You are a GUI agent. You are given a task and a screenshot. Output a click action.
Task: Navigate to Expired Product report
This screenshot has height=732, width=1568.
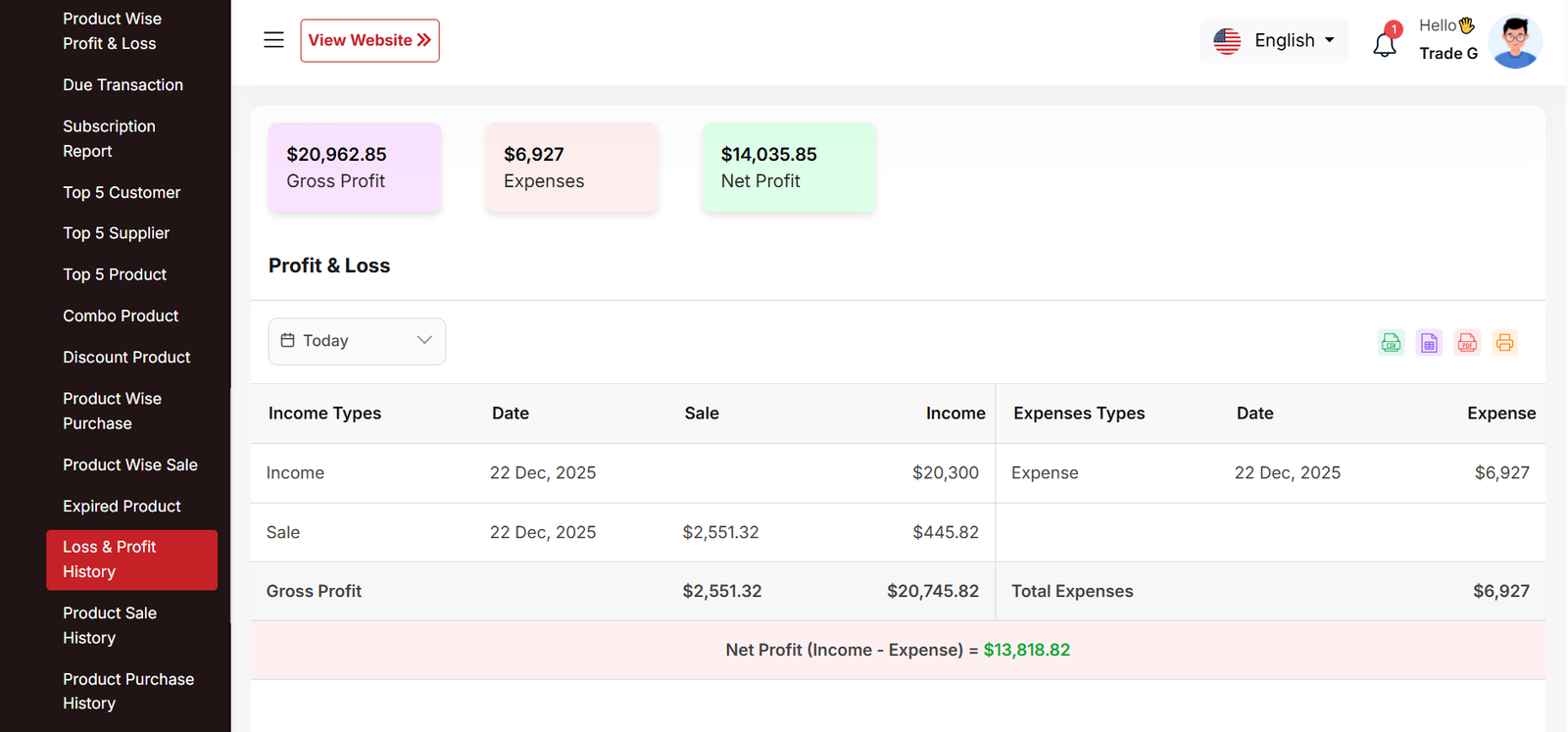pos(122,507)
